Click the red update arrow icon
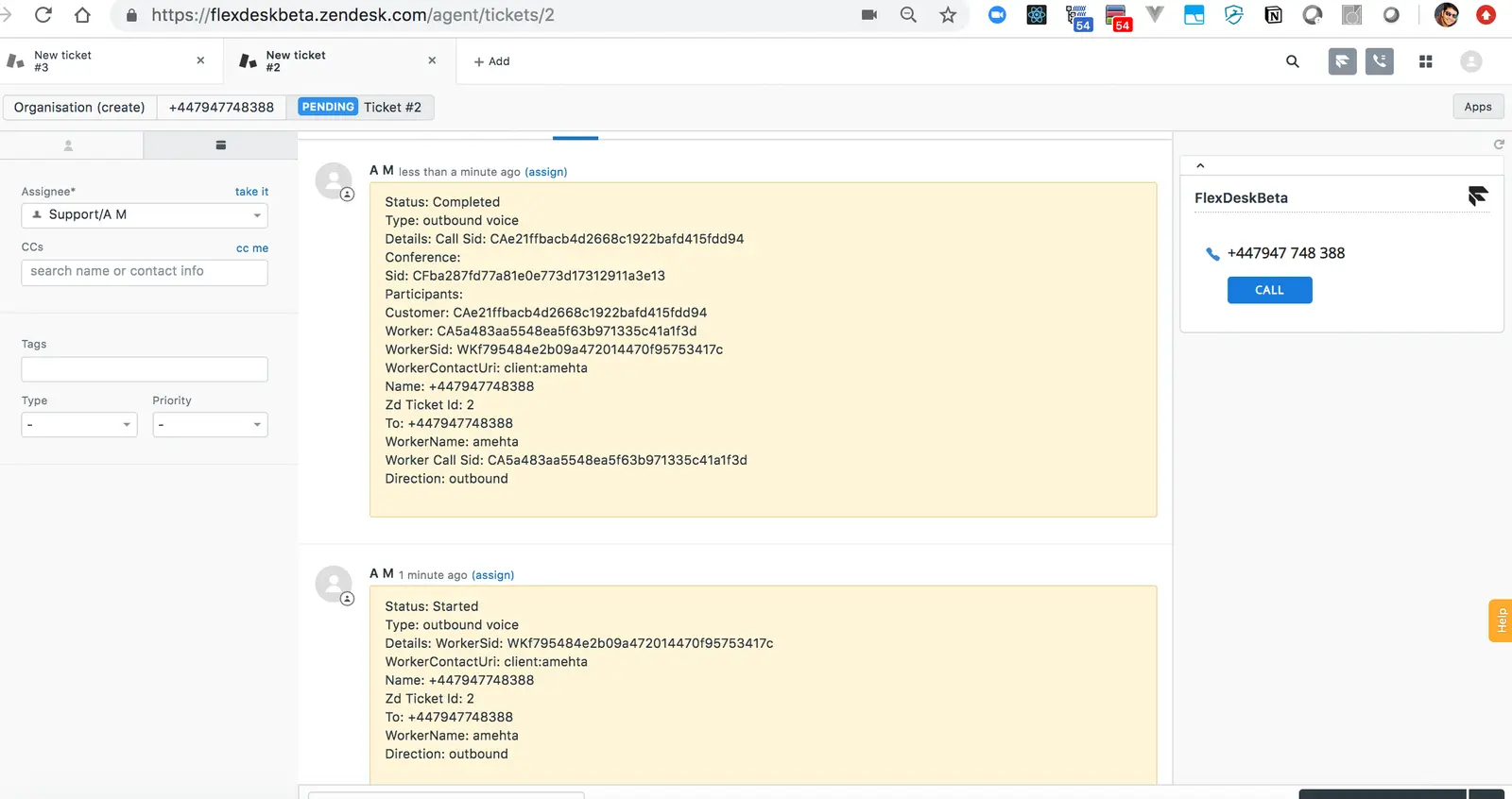The image size is (1512, 799). (1486, 14)
